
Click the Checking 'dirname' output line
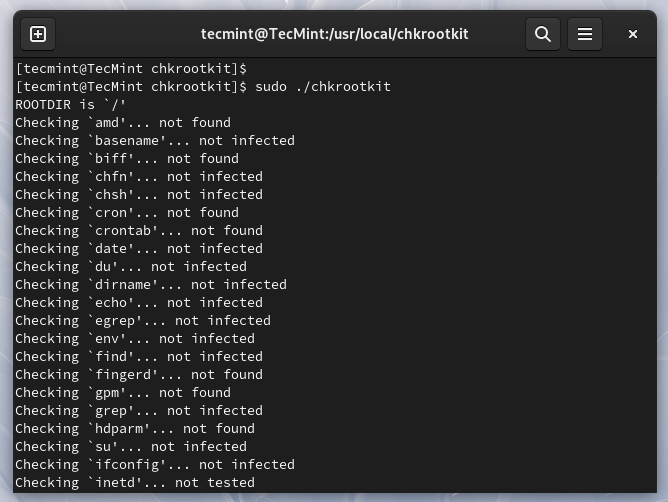(150, 285)
